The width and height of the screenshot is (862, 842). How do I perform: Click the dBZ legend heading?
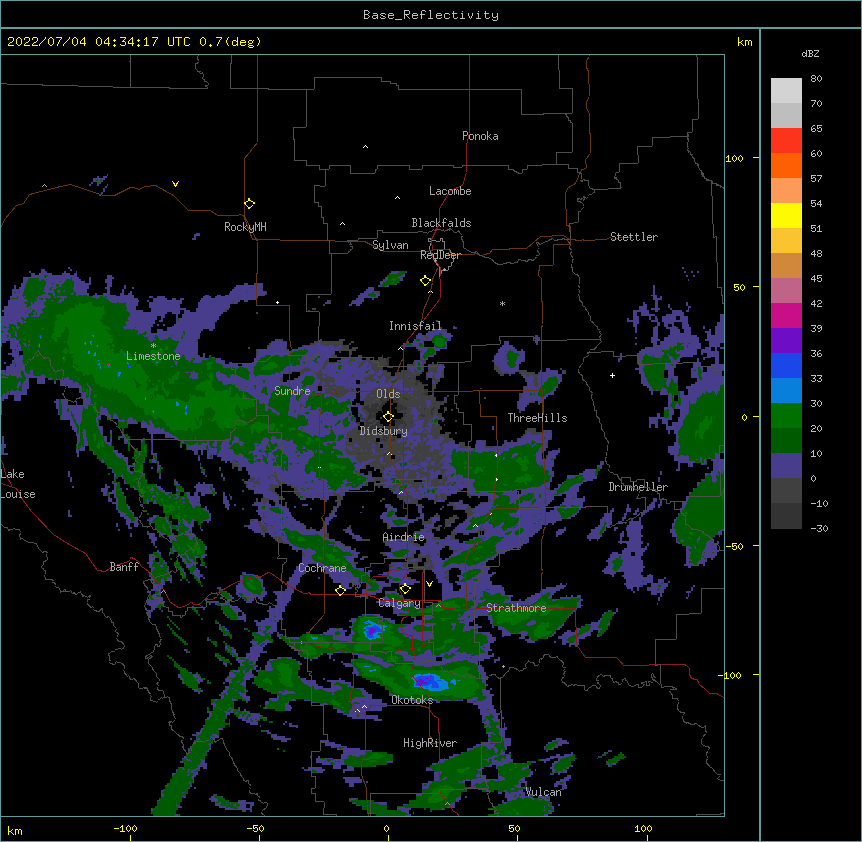[x=810, y=54]
